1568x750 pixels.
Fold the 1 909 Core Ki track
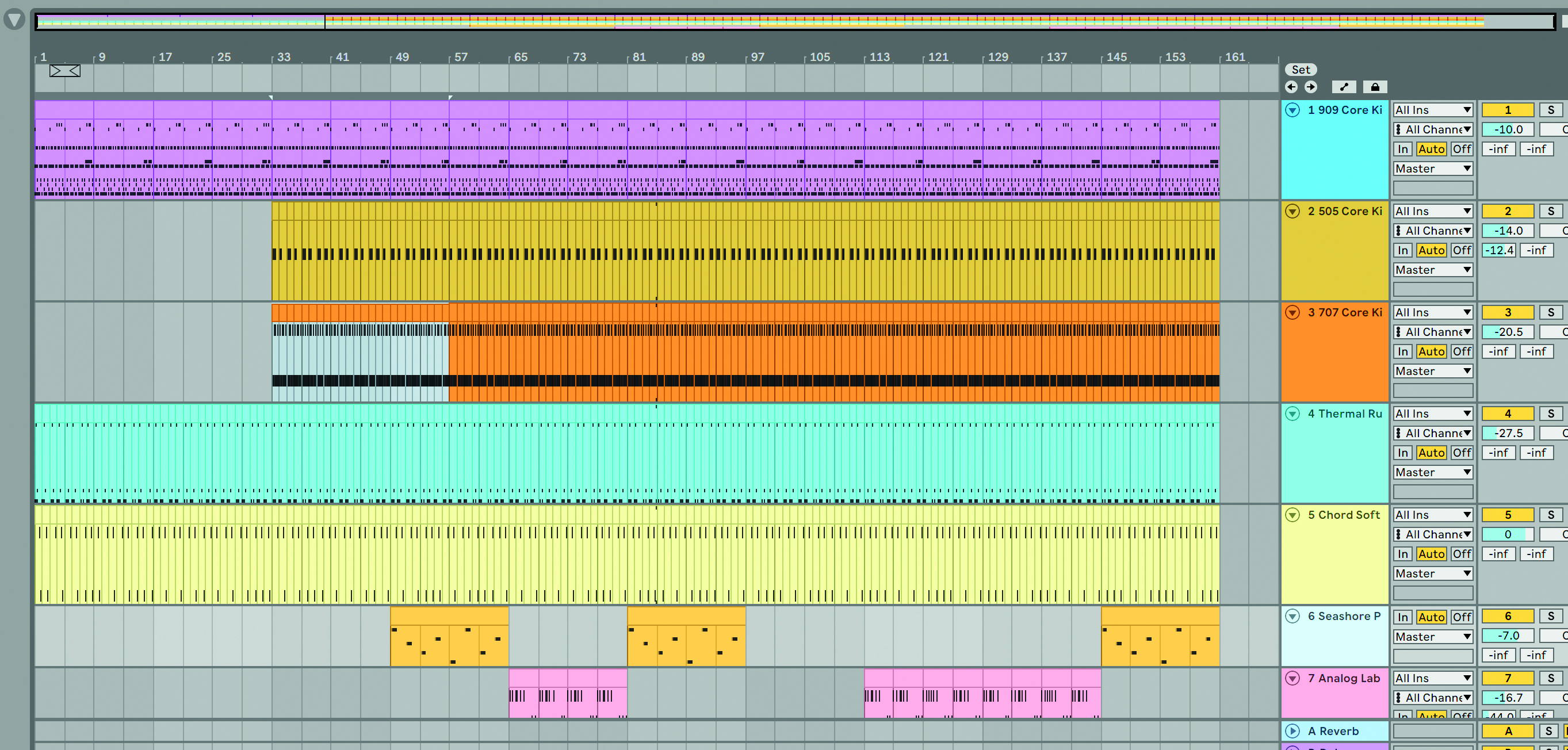(x=1292, y=110)
